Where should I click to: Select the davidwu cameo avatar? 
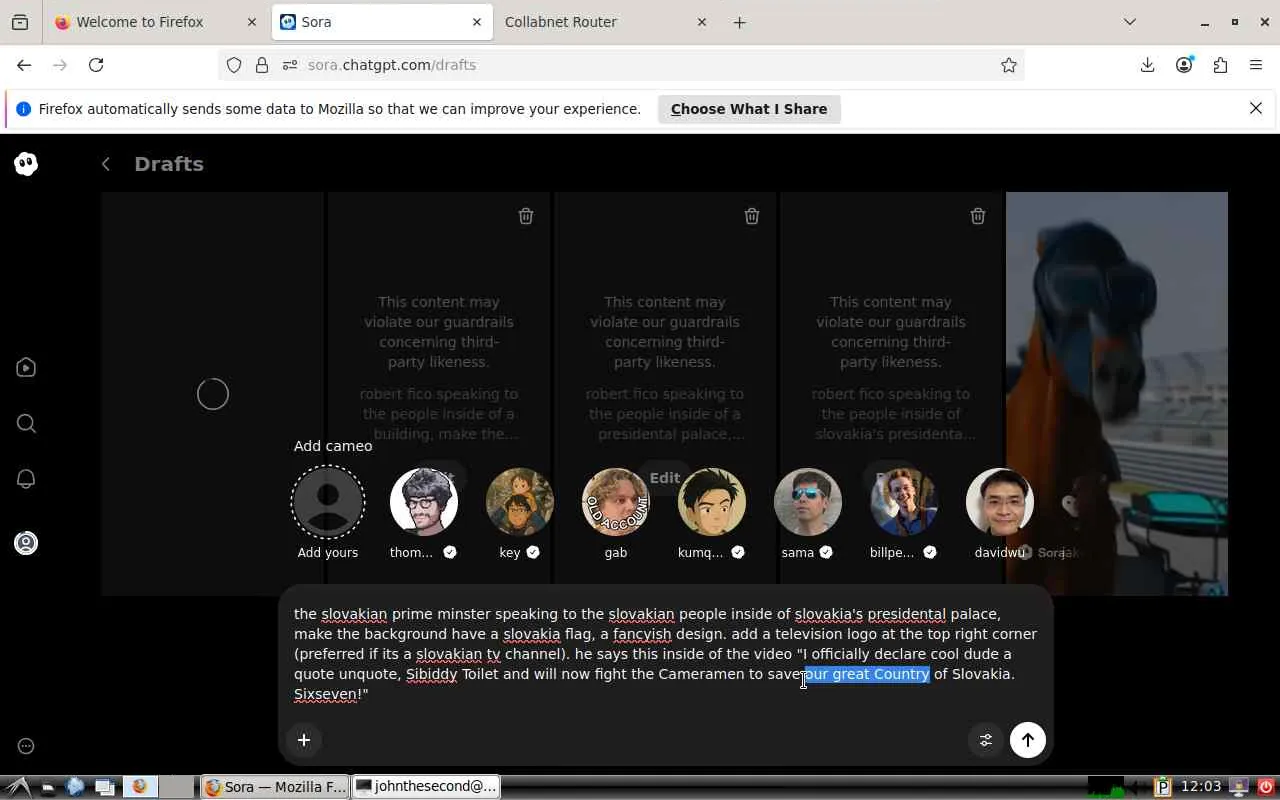pyautogui.click(x=1000, y=502)
